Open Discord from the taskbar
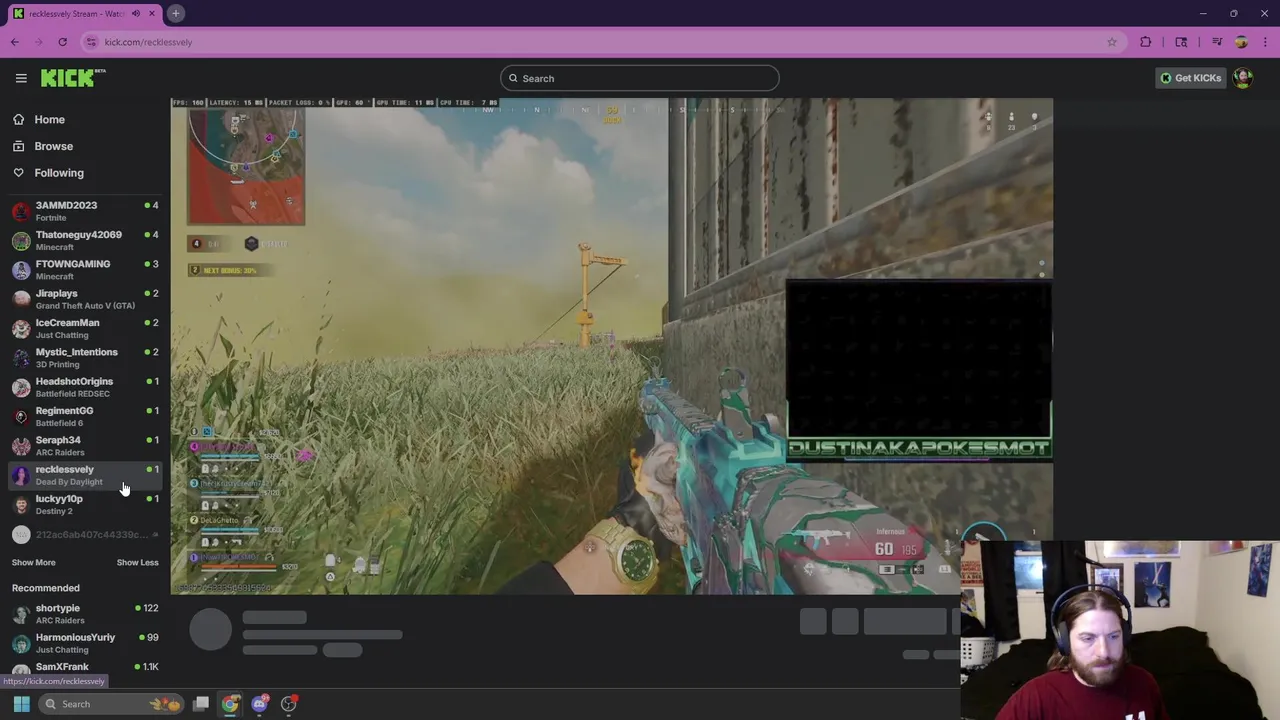Viewport: 1280px width, 720px height. (260, 704)
